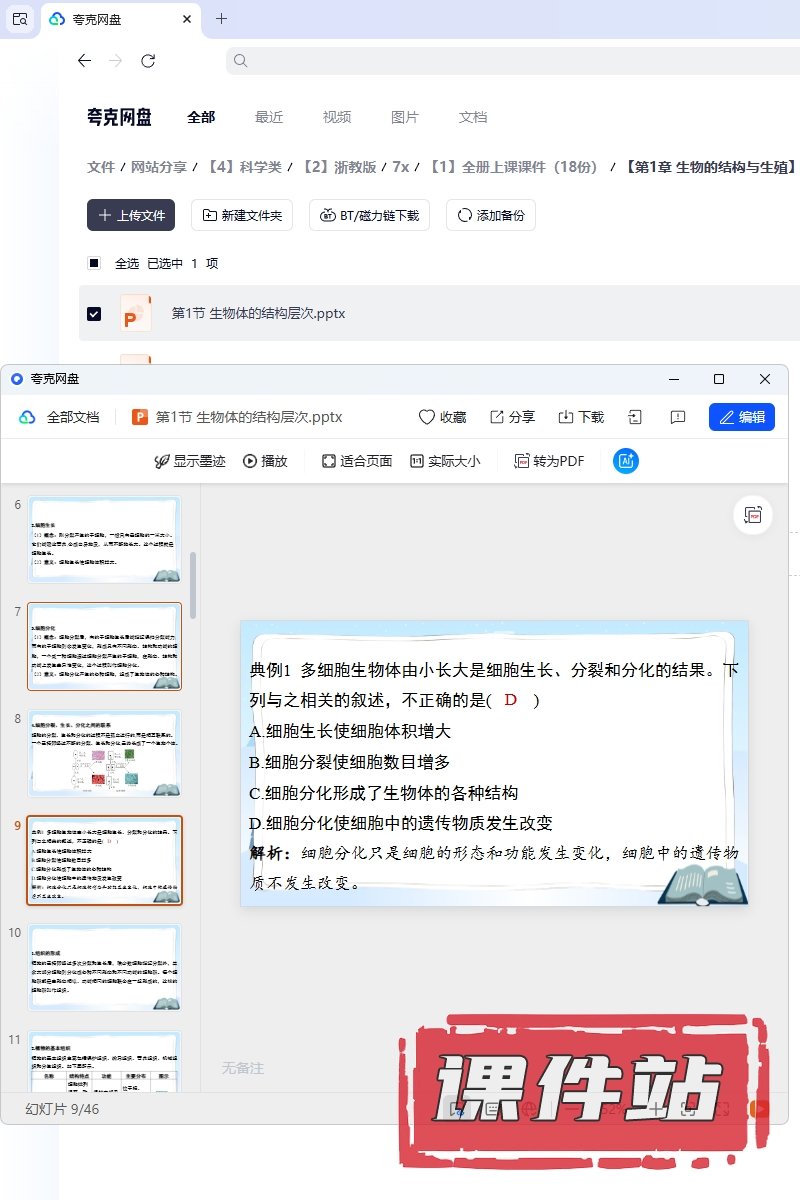This screenshot has width=800, height=1200.
Task: Switch to the 视频 tab
Action: tap(336, 117)
